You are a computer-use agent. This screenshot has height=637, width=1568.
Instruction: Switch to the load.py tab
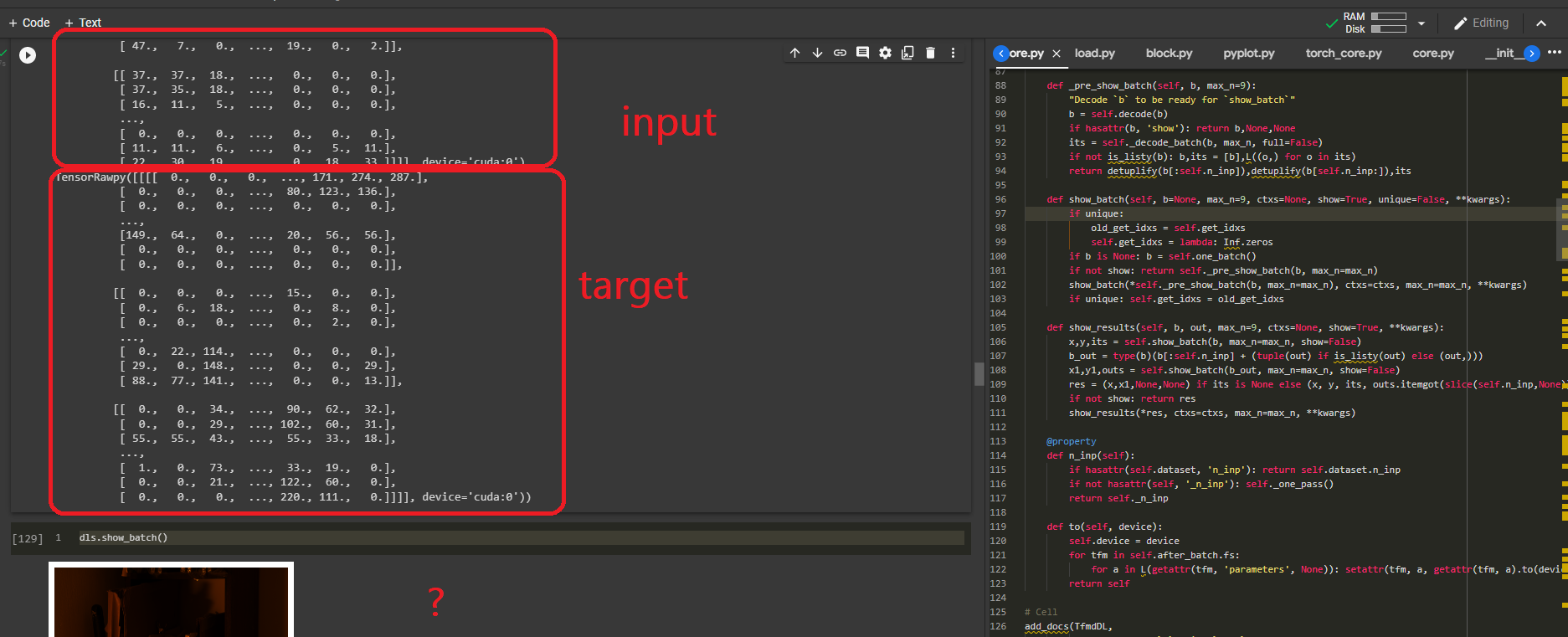1094,53
